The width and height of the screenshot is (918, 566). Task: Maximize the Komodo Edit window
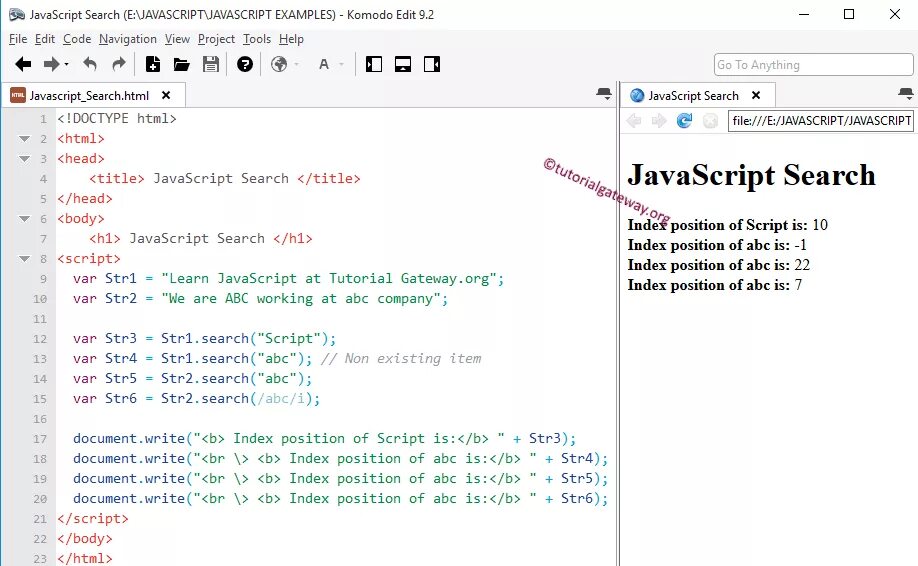[x=849, y=15]
